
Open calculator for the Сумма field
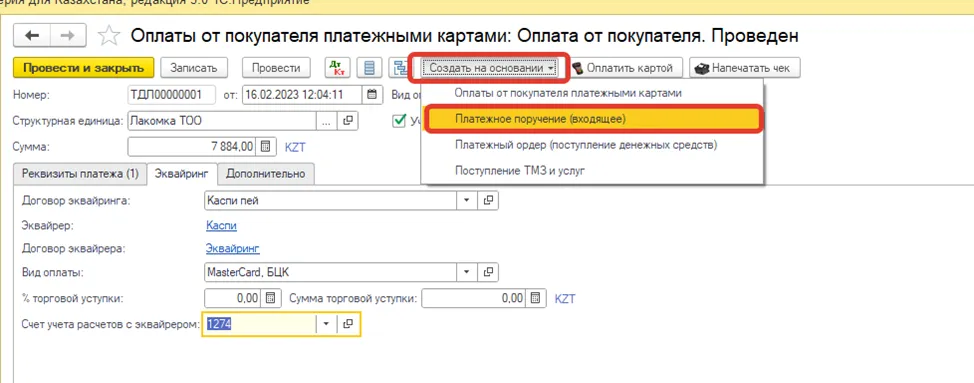pos(265,146)
